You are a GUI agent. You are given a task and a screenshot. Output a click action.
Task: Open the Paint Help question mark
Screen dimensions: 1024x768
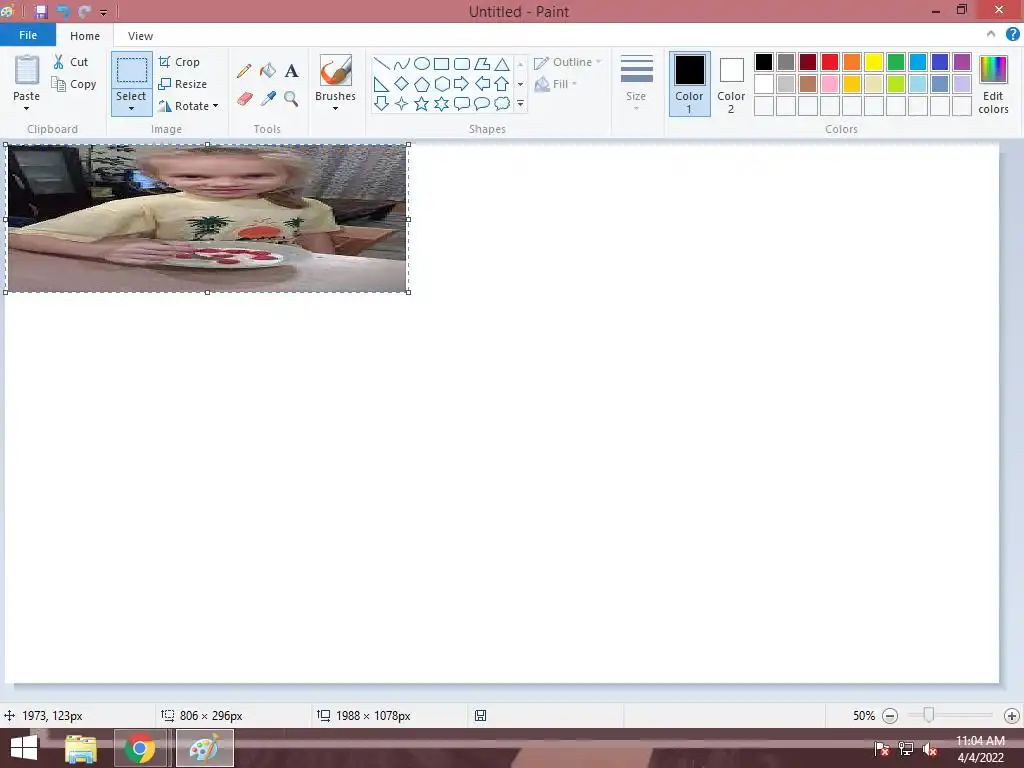pos(1012,35)
